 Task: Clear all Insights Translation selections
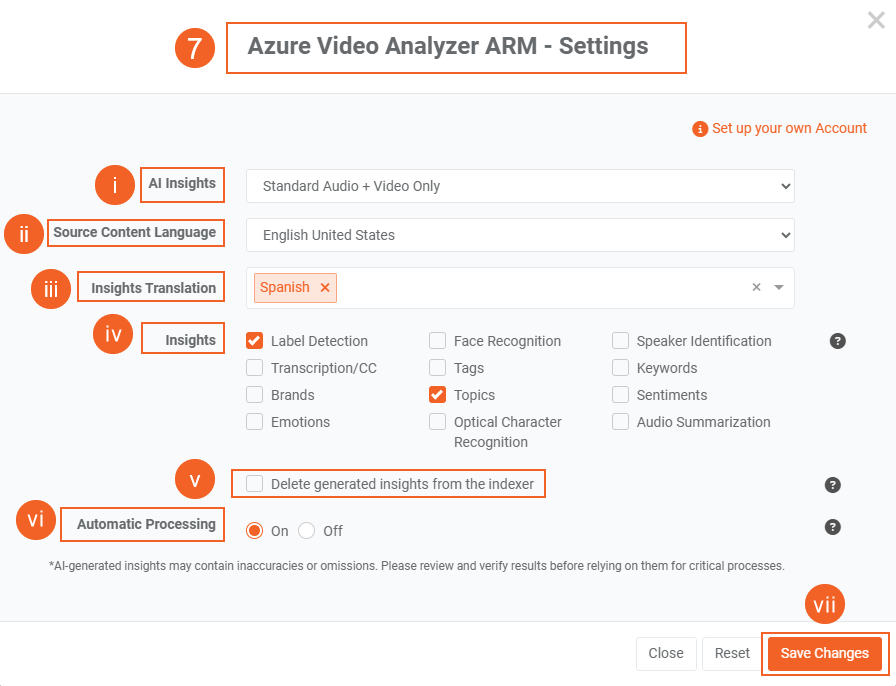tap(756, 288)
